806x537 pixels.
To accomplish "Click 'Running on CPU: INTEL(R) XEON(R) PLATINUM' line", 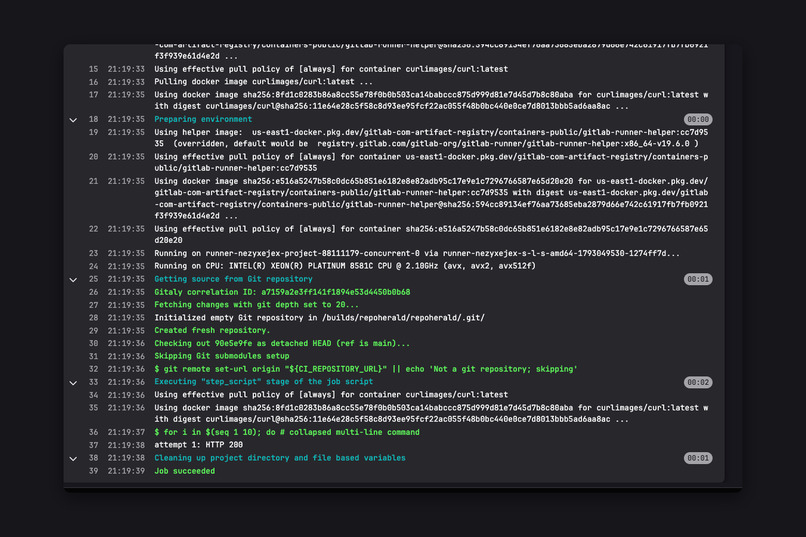I will (x=345, y=266).
